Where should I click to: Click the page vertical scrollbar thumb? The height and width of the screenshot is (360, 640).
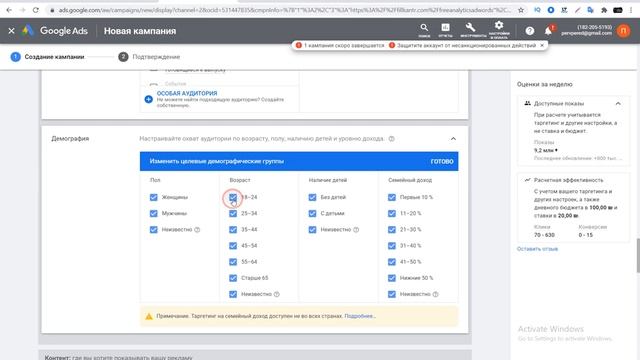pyautogui.click(x=638, y=256)
